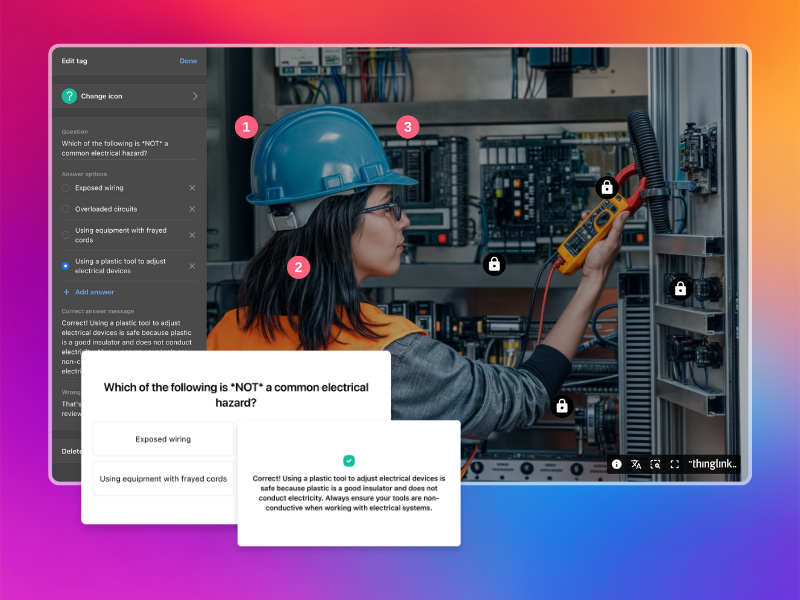Click the Exposed wiring text in editor panel

pyautogui.click(x=99, y=188)
